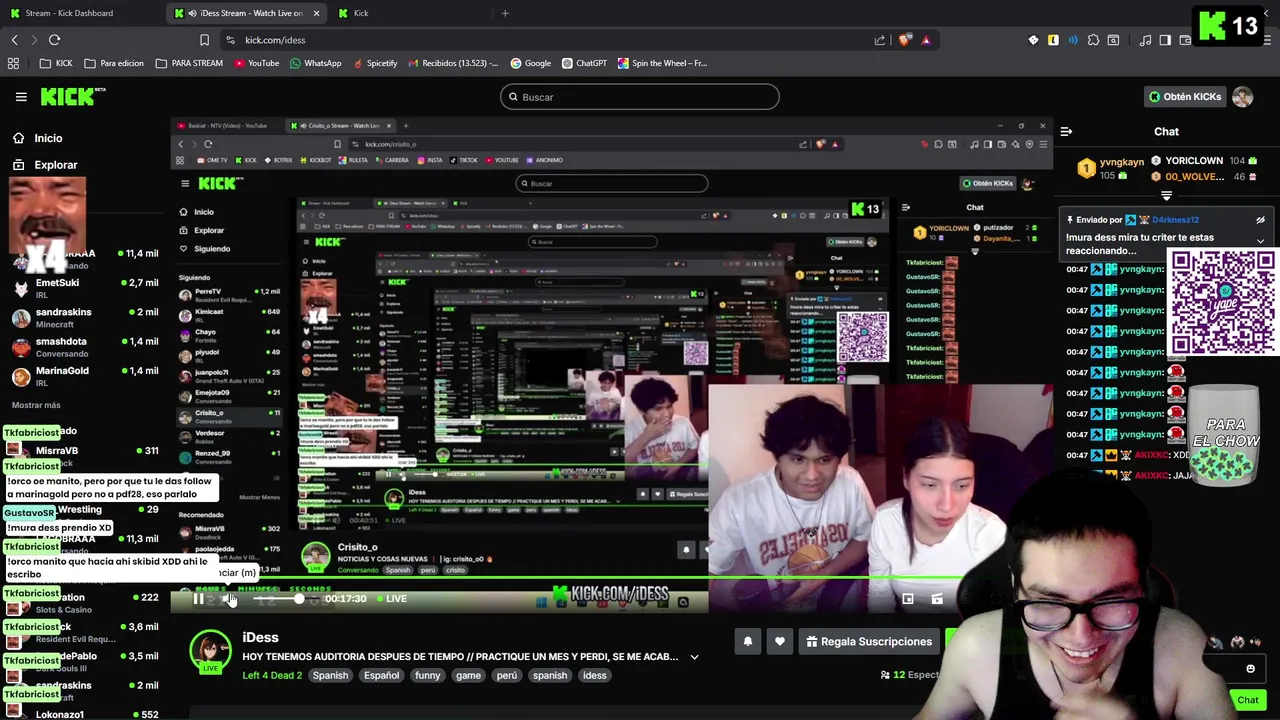Click the iDess channel name
1280x720 pixels.
pyautogui.click(x=260, y=637)
